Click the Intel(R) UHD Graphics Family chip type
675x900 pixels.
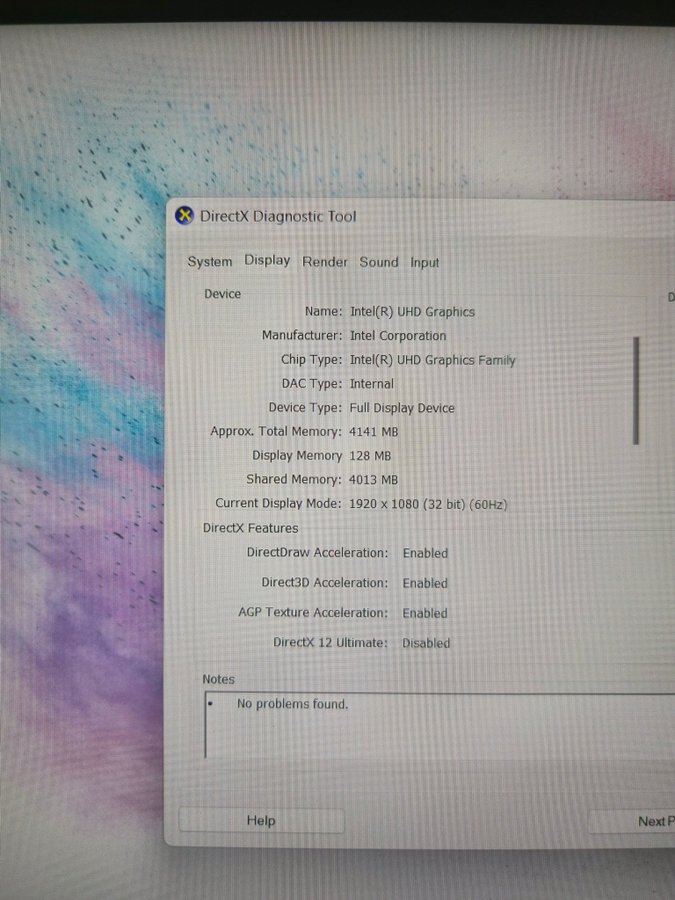click(x=432, y=360)
